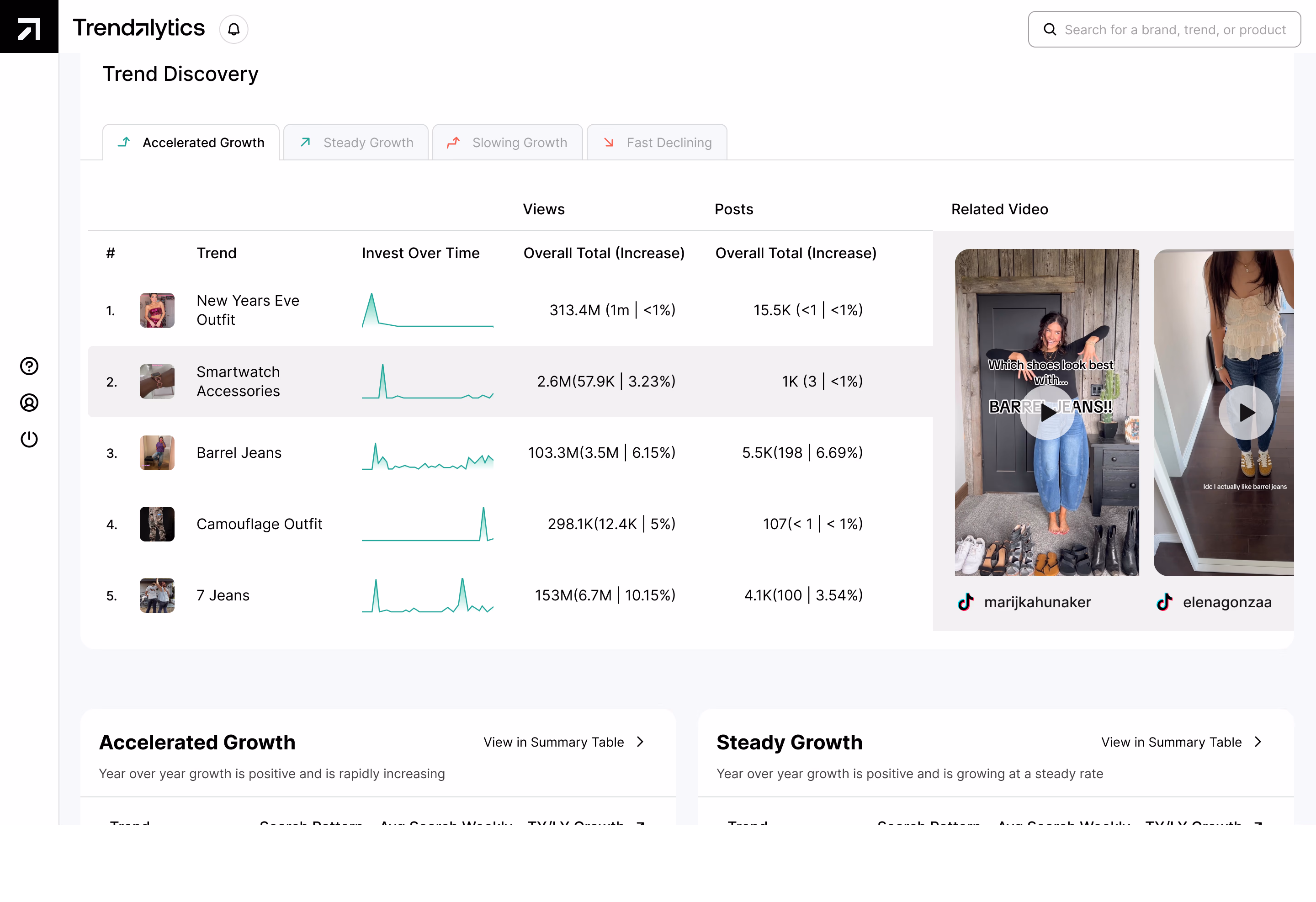The height and width of the screenshot is (902, 1316).
Task: Open Steady Growth View in Summary Table
Action: tap(1171, 743)
